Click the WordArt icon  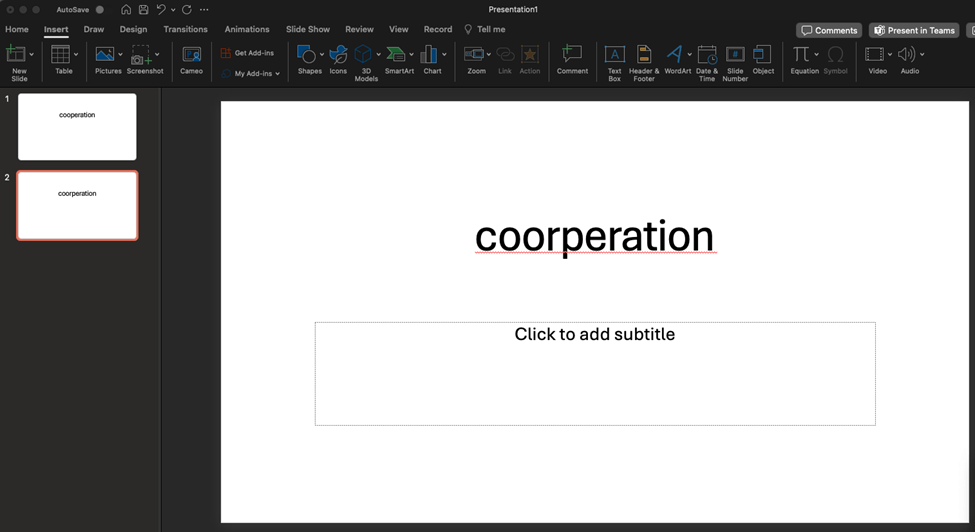click(675, 55)
